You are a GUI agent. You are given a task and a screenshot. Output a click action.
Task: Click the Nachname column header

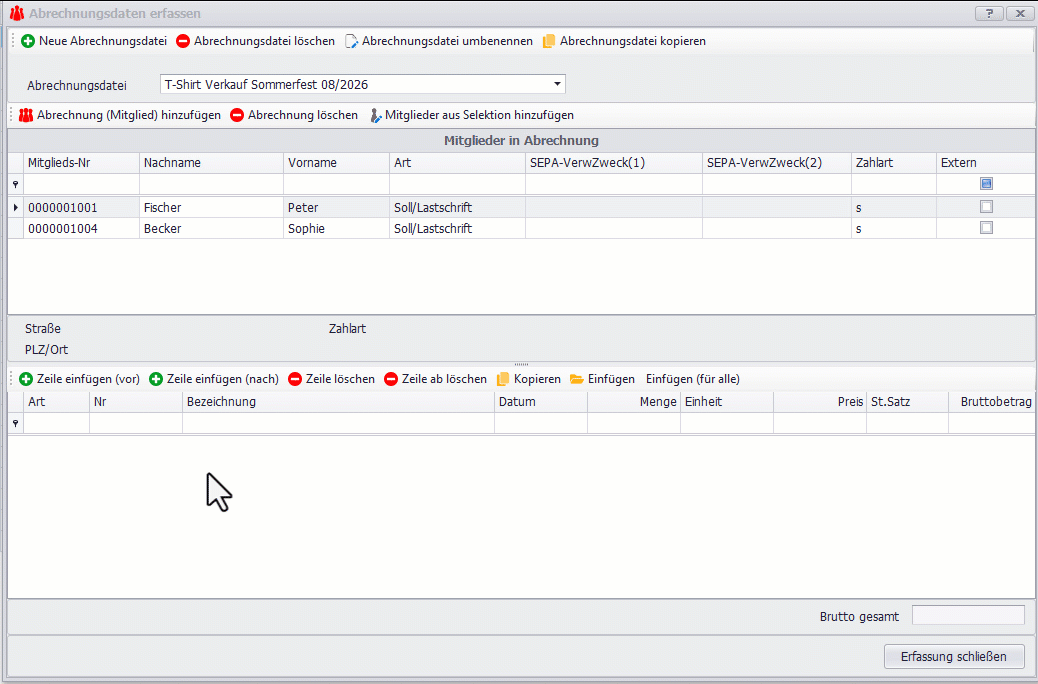point(210,162)
